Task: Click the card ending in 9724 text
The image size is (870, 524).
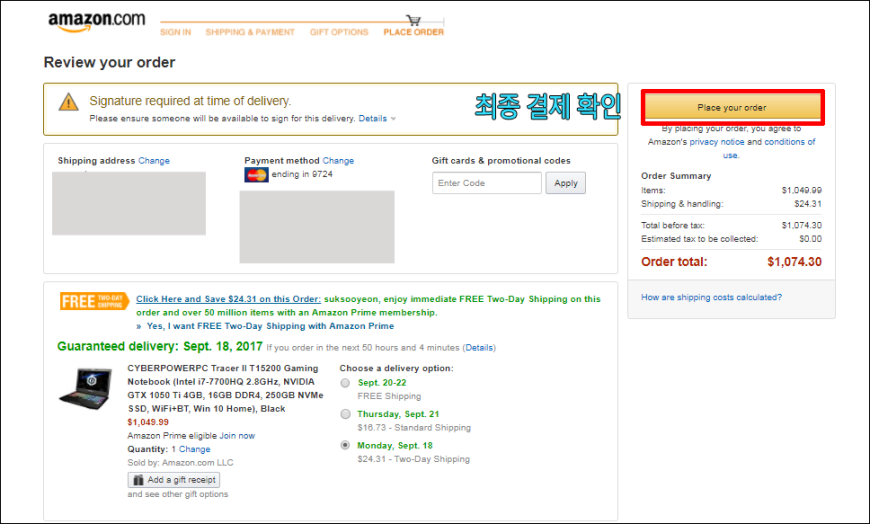Action: [x=302, y=174]
